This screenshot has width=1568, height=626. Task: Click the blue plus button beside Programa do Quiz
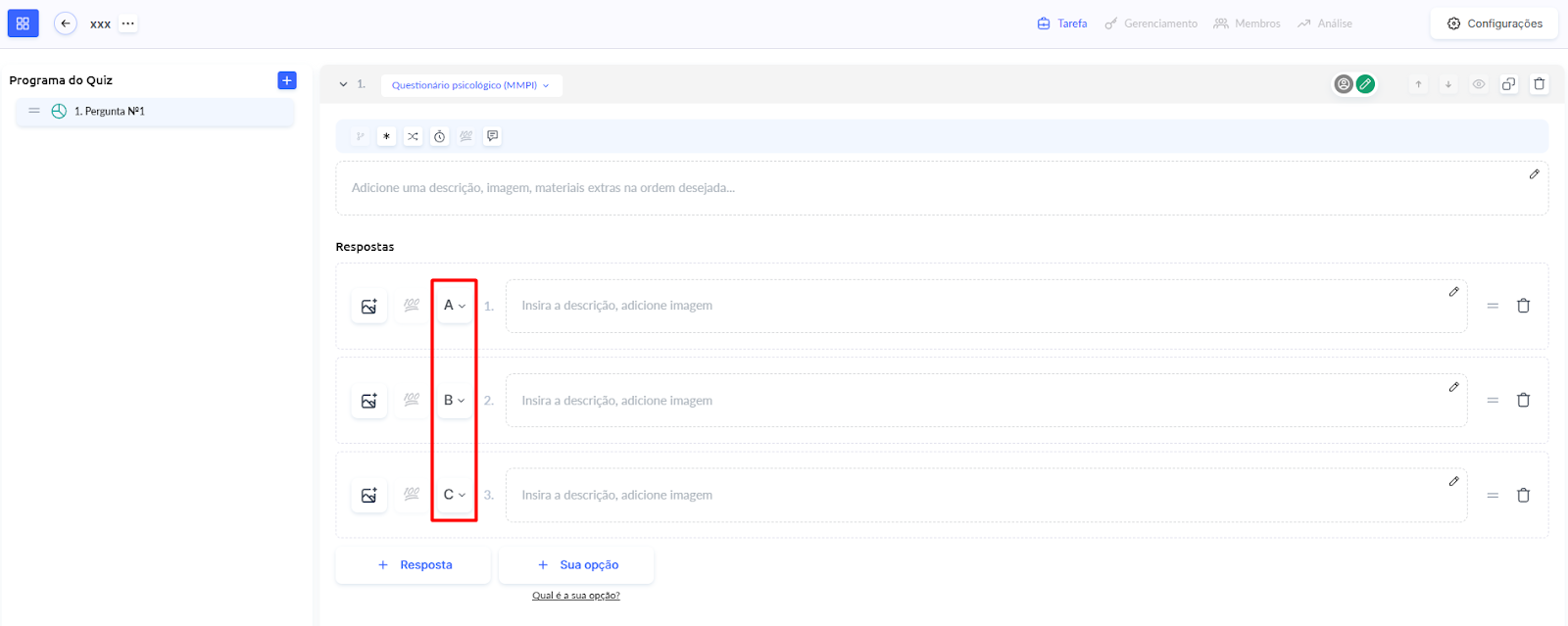(287, 80)
